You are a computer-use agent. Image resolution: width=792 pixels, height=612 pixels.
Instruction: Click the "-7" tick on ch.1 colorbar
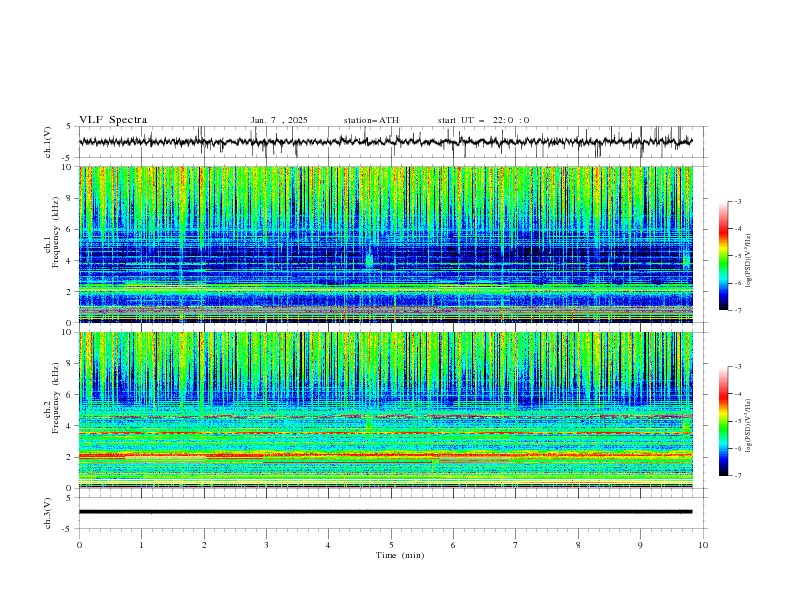[737, 310]
